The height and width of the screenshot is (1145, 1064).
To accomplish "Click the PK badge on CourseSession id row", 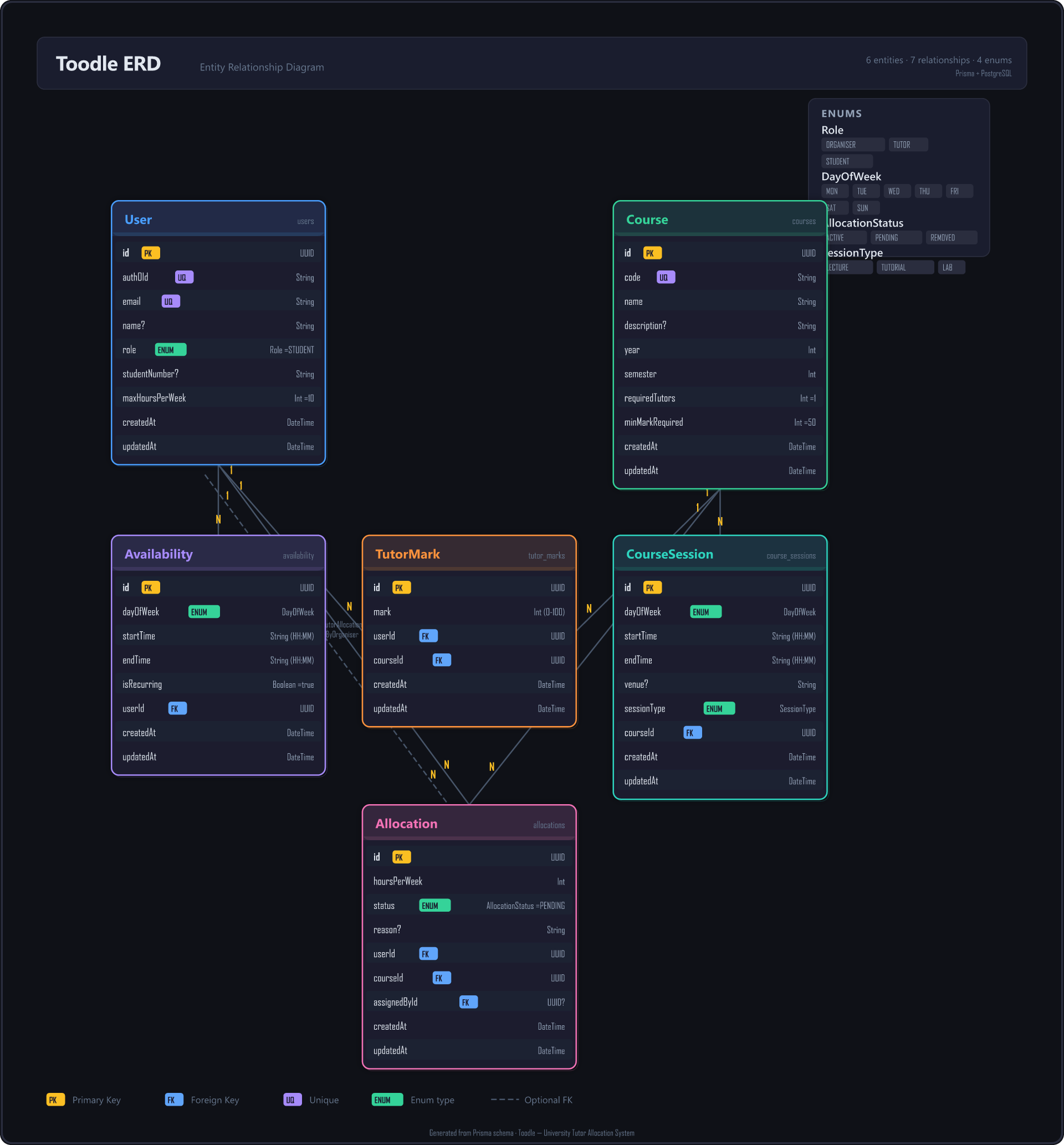I will 652,588.
